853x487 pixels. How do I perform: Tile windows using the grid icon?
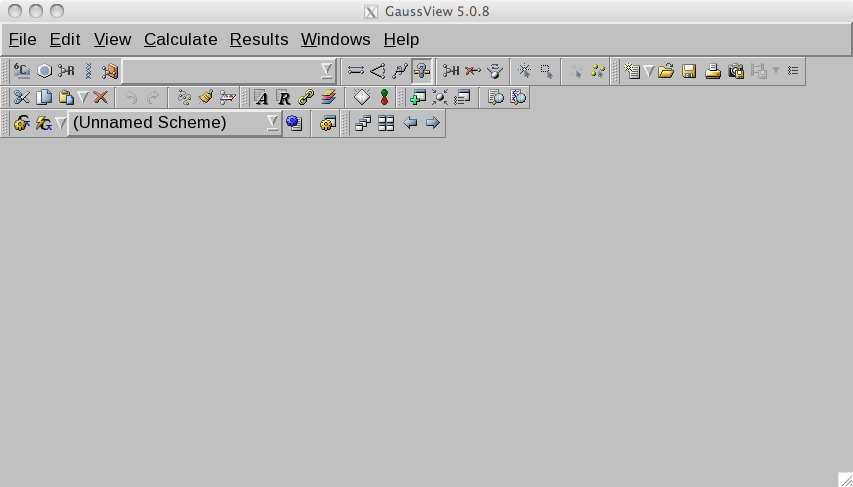click(x=386, y=123)
